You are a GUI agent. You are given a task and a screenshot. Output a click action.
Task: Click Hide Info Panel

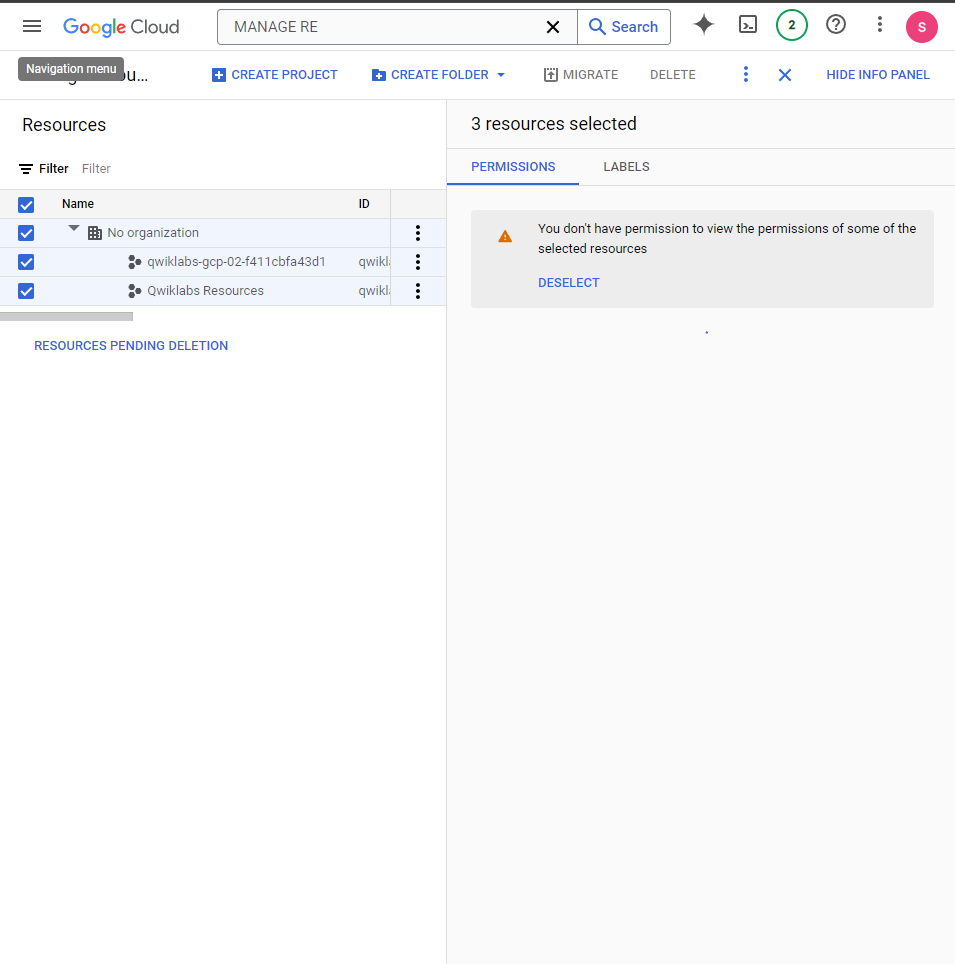click(x=878, y=75)
